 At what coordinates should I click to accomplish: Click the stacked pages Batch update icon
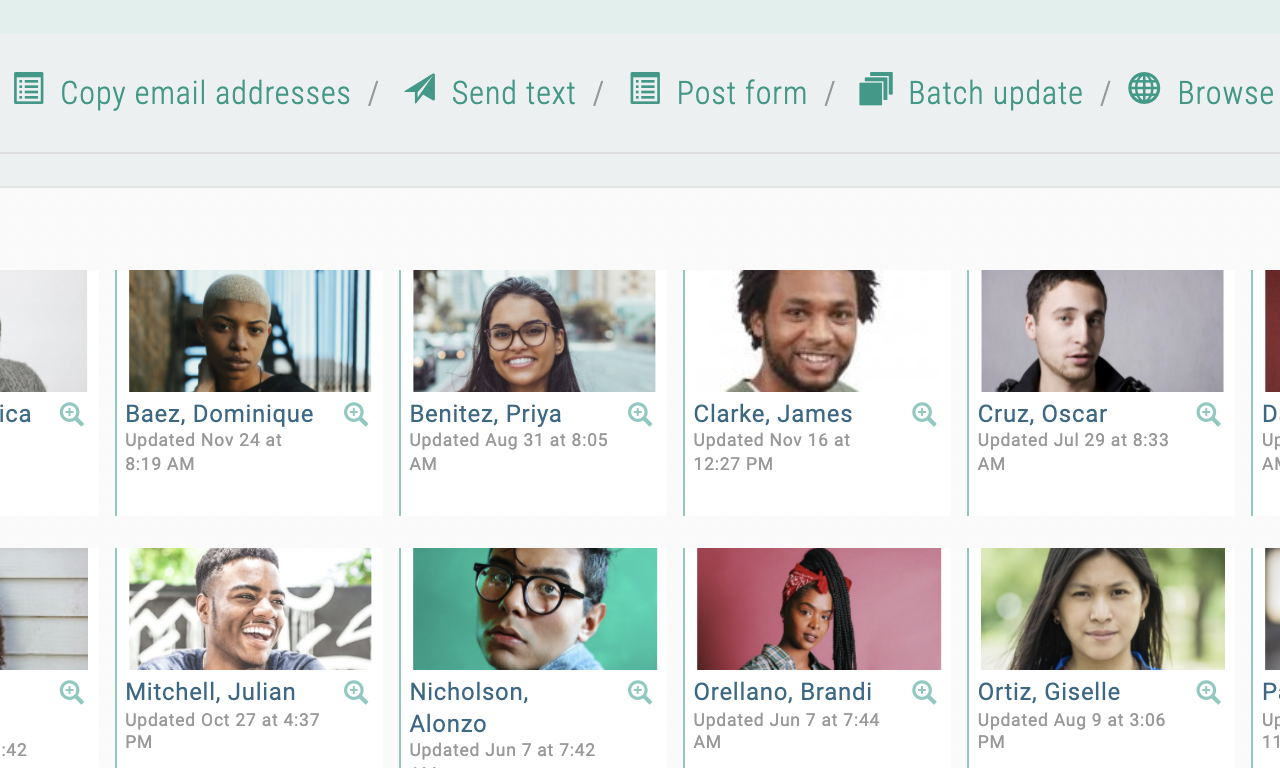tap(876, 89)
